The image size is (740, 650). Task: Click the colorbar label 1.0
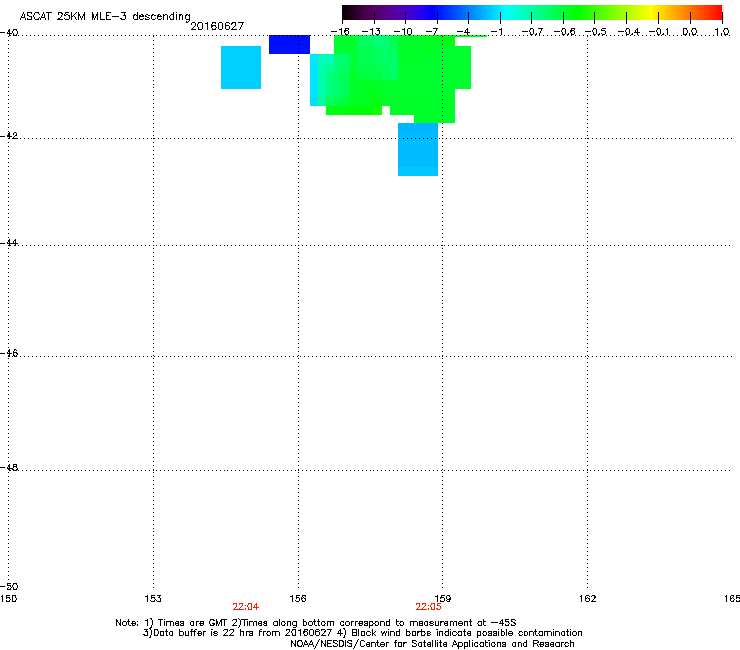[x=722, y=32]
